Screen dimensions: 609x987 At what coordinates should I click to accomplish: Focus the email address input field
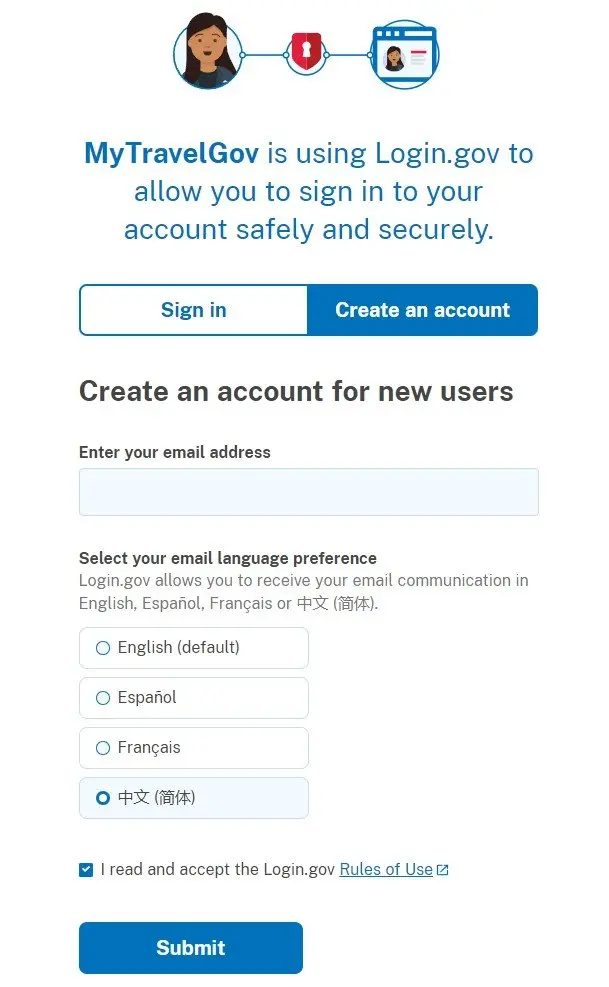pos(309,492)
